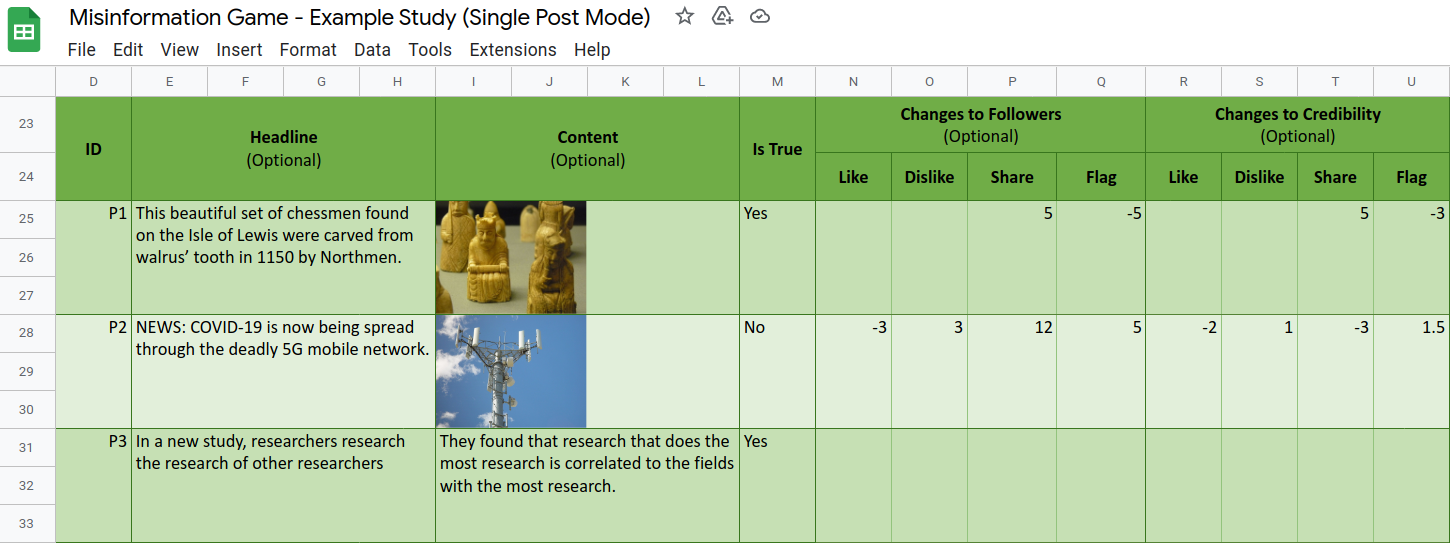Select P1 followers Flag cell with -5

tap(1101, 257)
